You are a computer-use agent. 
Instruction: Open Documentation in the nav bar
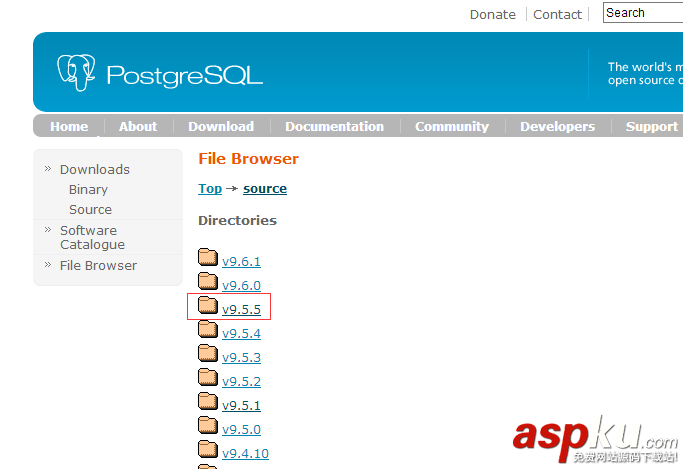tap(335, 126)
